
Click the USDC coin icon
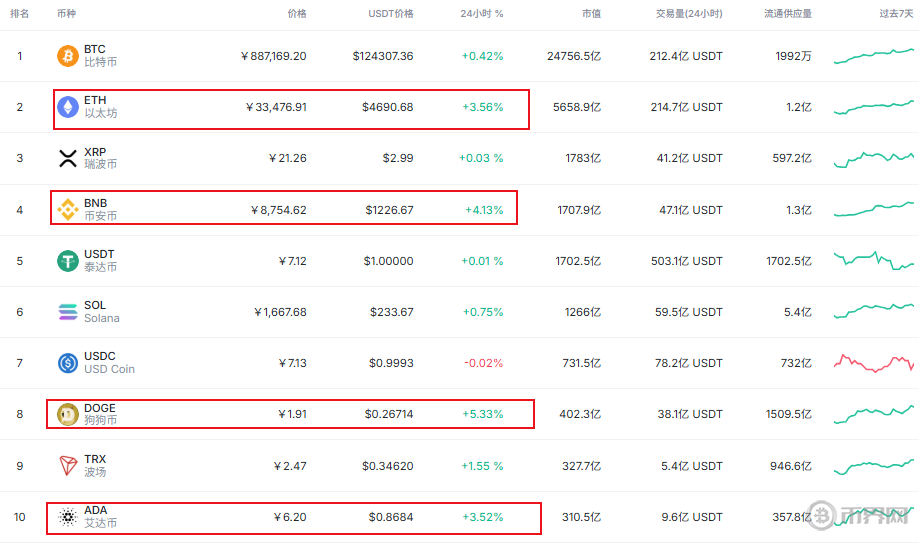tap(68, 363)
